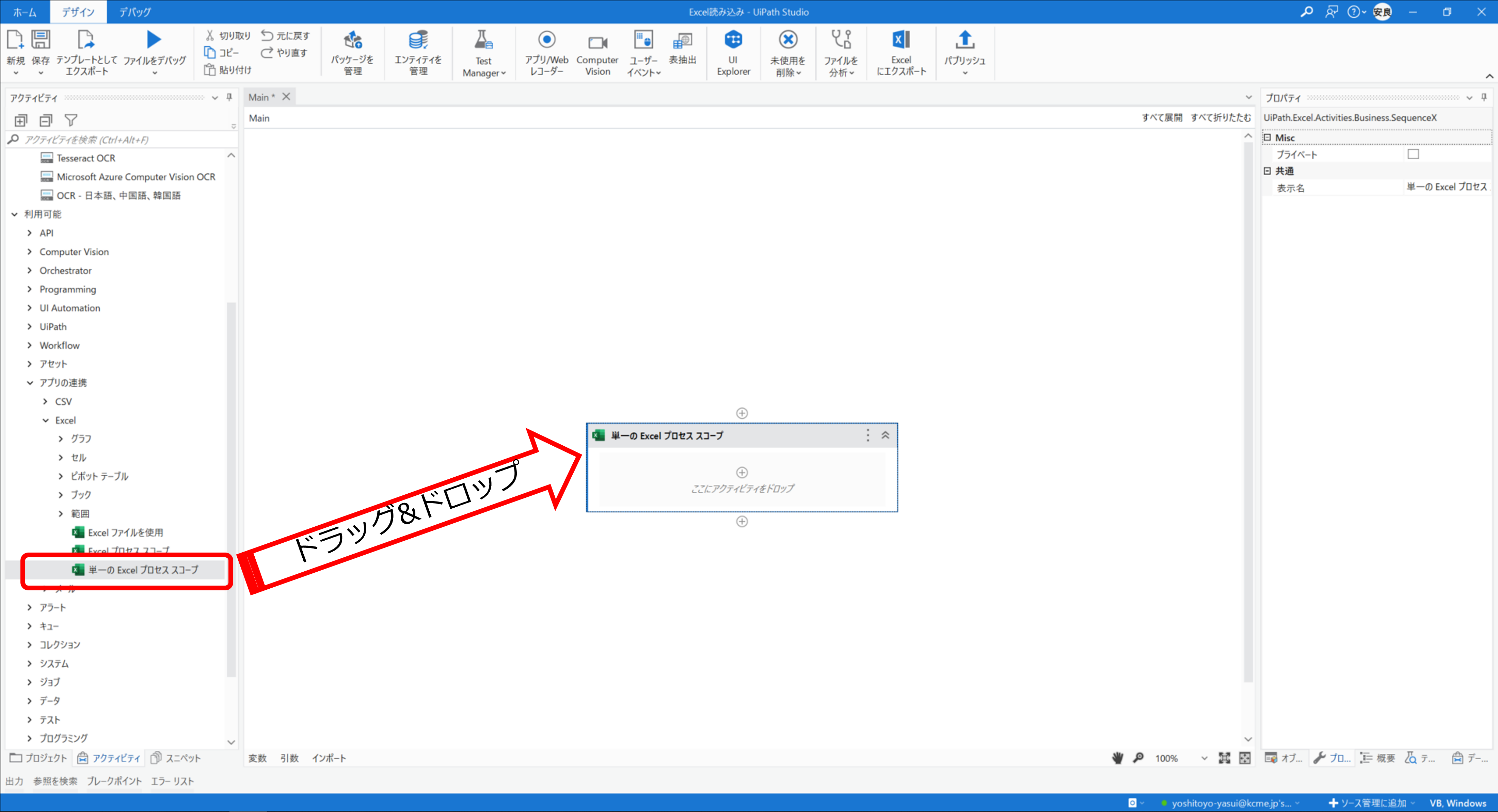
Task: Click the designer search magnifier icon
Action: pos(1138,758)
